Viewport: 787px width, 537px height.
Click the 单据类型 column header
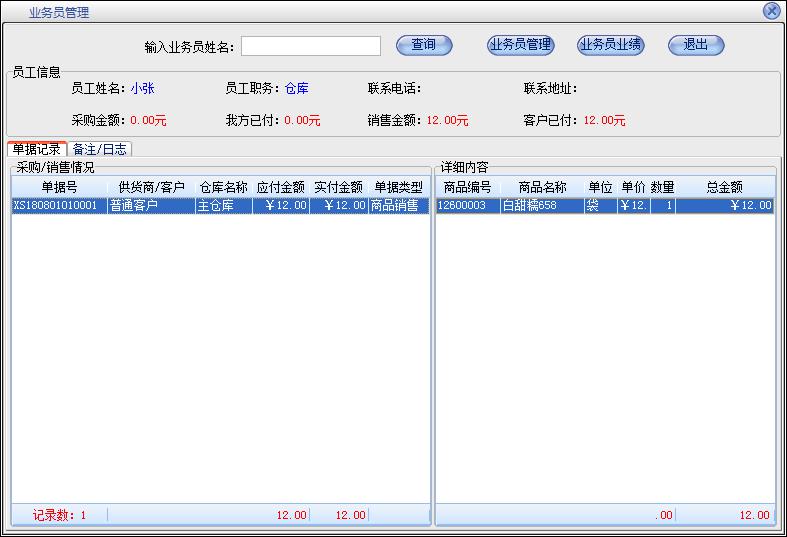[x=398, y=187]
